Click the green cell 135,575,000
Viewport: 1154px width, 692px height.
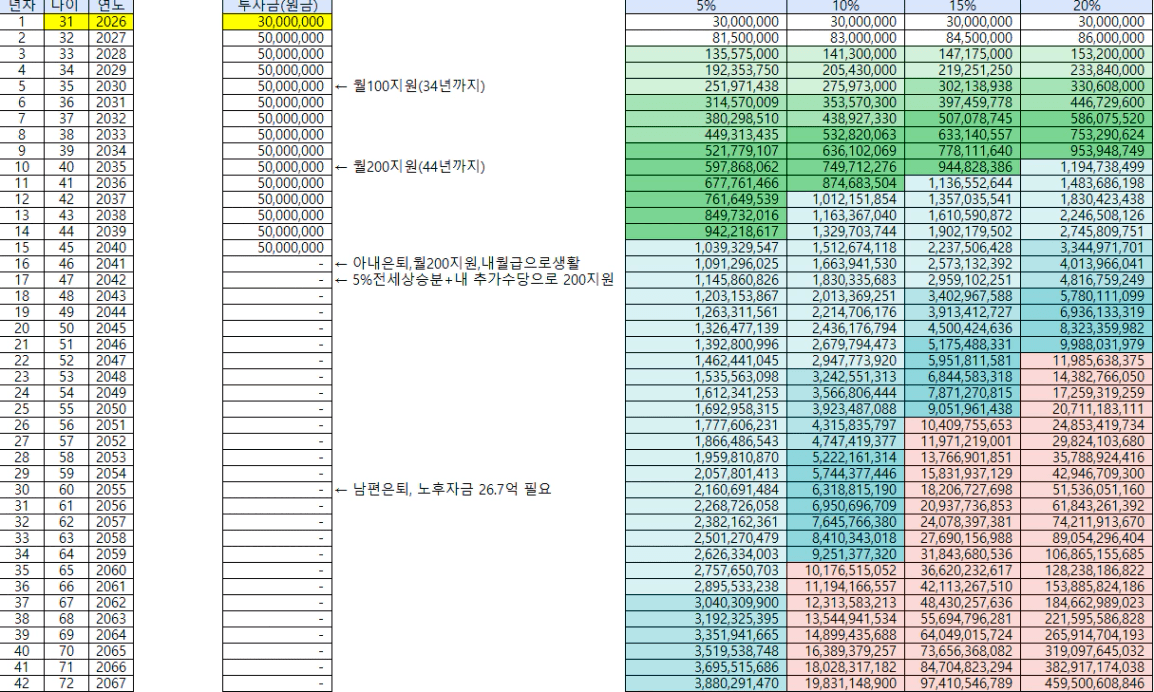coord(707,54)
